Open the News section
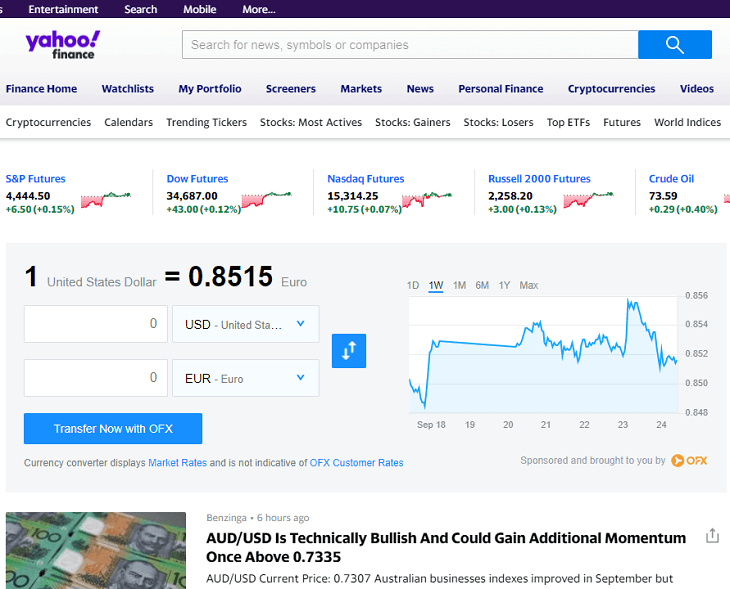The width and height of the screenshot is (730, 589). (420, 88)
